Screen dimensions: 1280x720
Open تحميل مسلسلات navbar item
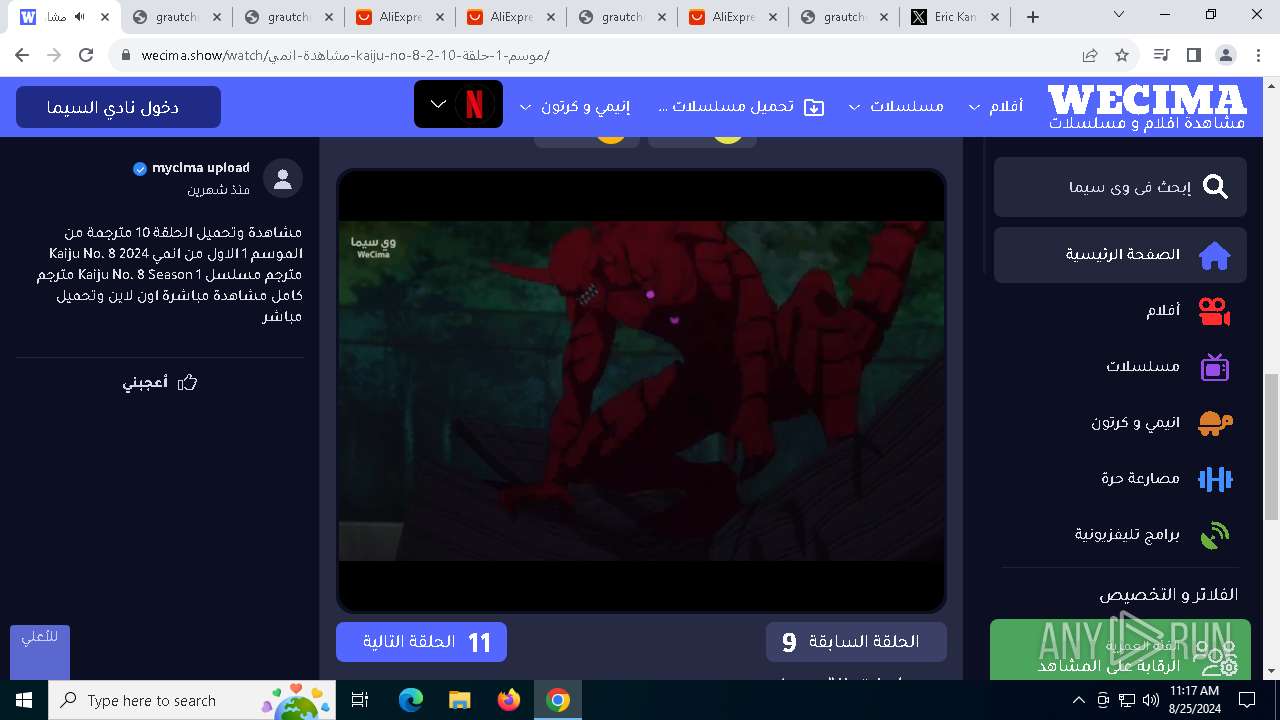pos(740,106)
